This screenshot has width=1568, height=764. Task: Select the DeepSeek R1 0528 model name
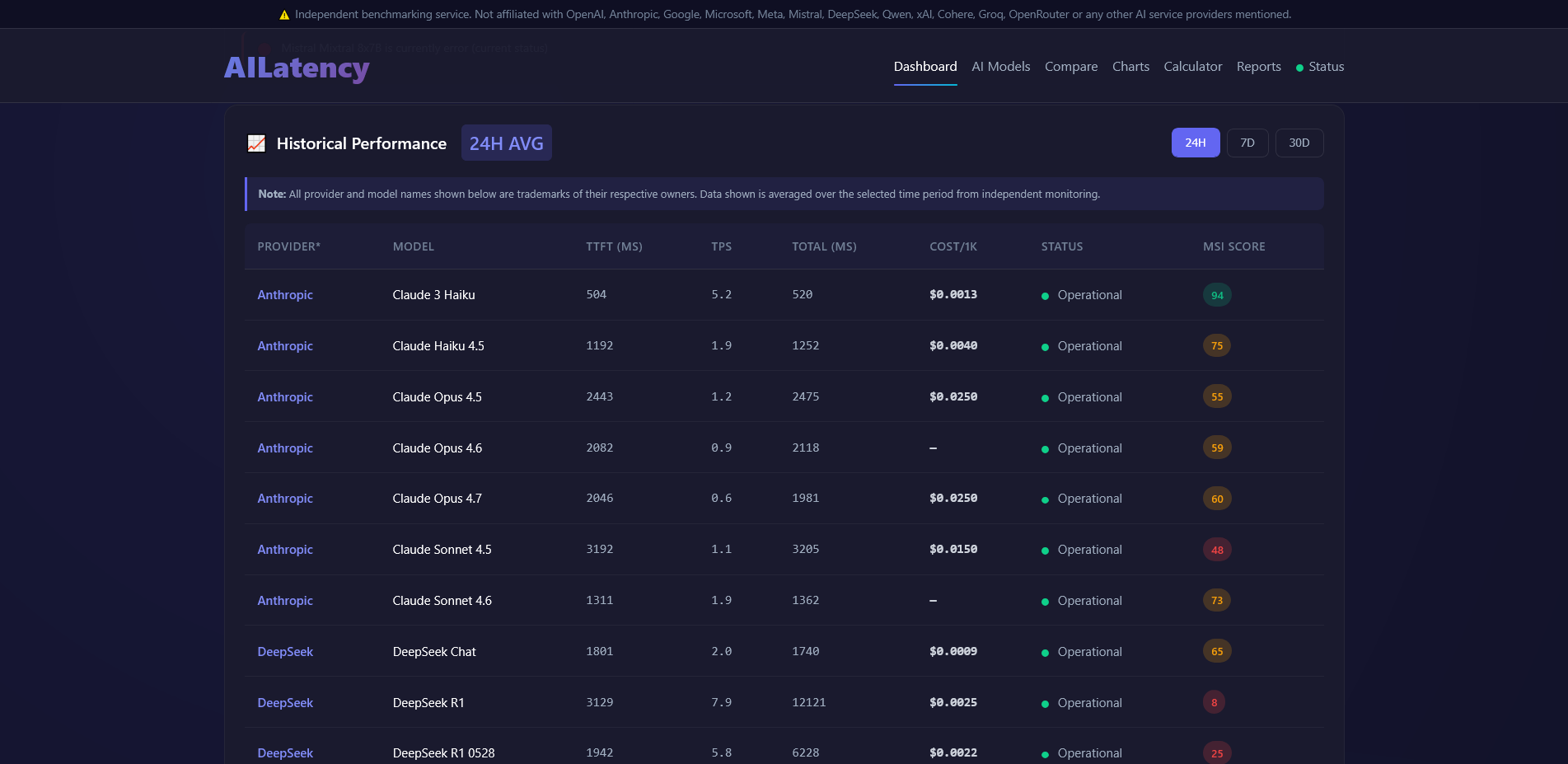[444, 753]
